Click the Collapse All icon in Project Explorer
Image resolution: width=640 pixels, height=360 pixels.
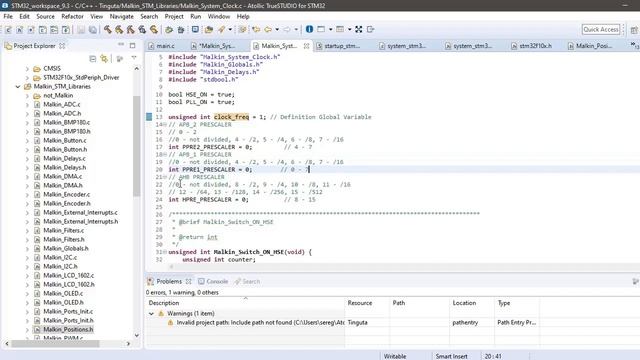[x=93, y=59]
